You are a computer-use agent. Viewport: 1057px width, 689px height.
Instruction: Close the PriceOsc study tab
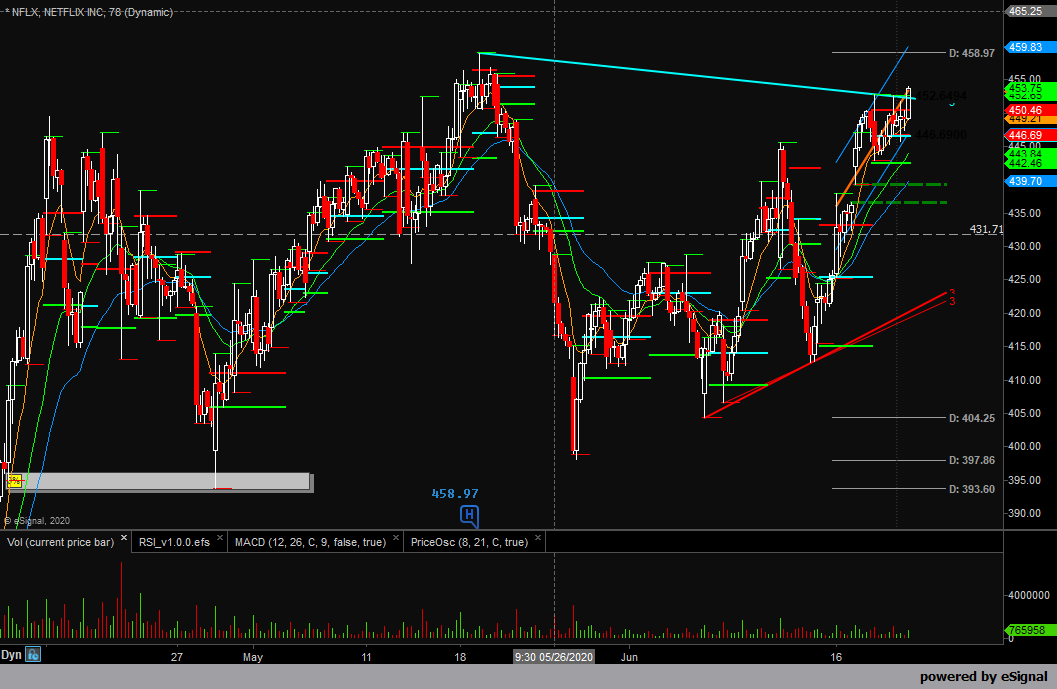[x=538, y=538]
